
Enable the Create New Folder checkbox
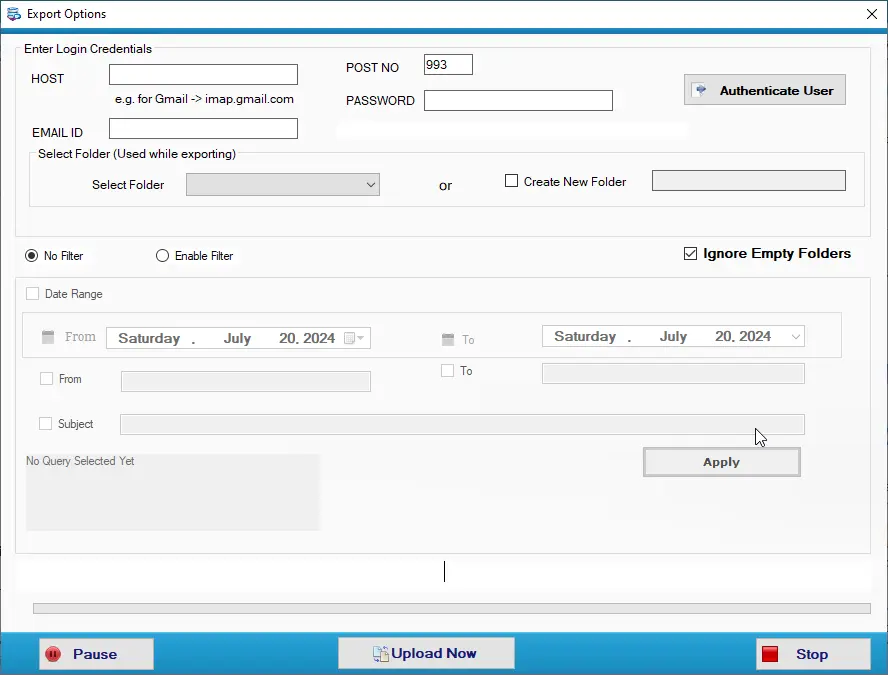pyautogui.click(x=511, y=181)
